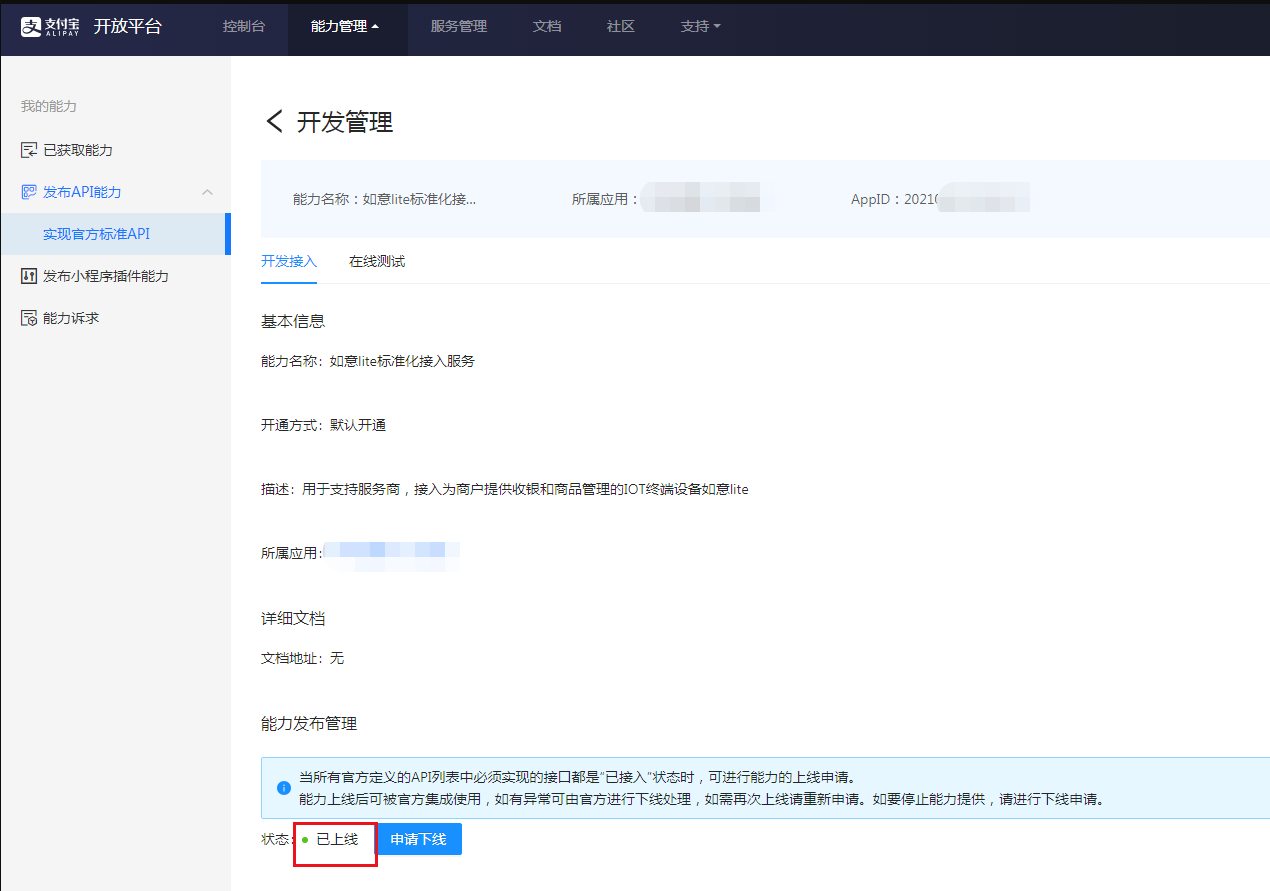Open 社区 in the top navigation
1270x891 pixels.
click(621, 27)
